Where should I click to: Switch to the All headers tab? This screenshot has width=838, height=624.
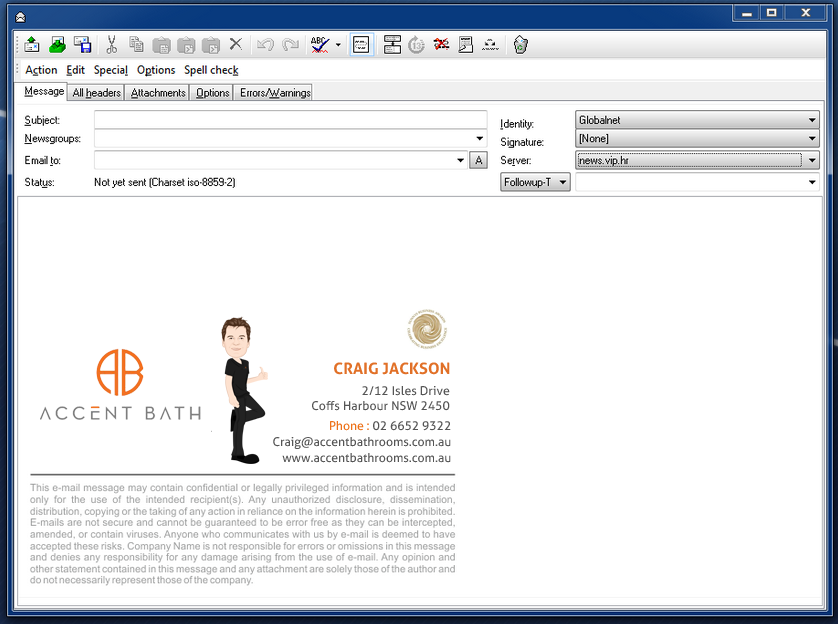pyautogui.click(x=96, y=92)
